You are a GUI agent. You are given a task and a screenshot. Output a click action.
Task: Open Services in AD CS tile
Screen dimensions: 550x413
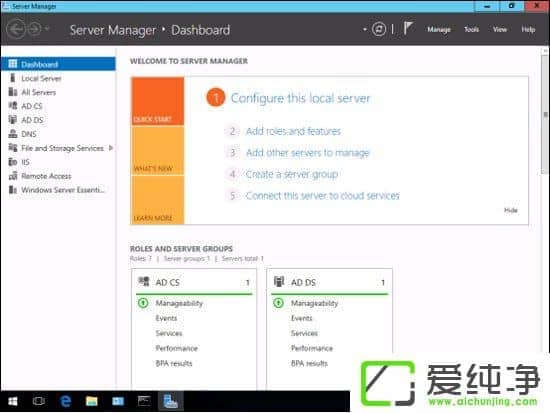pyautogui.click(x=169, y=333)
